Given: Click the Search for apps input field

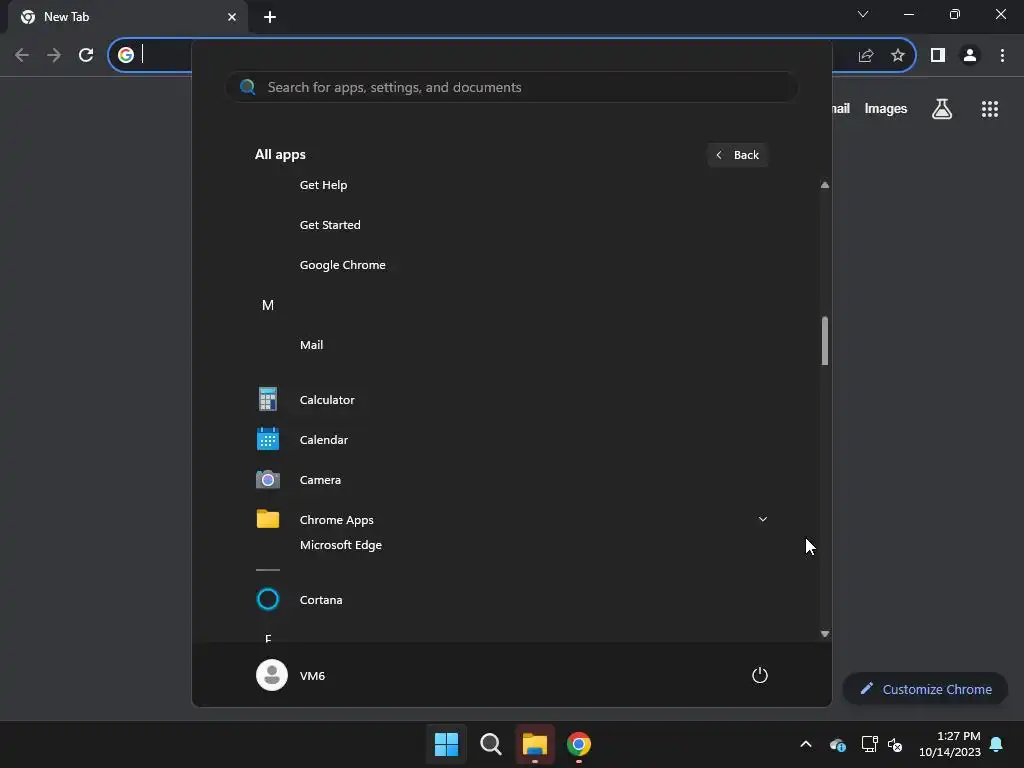Looking at the screenshot, I should click(512, 87).
